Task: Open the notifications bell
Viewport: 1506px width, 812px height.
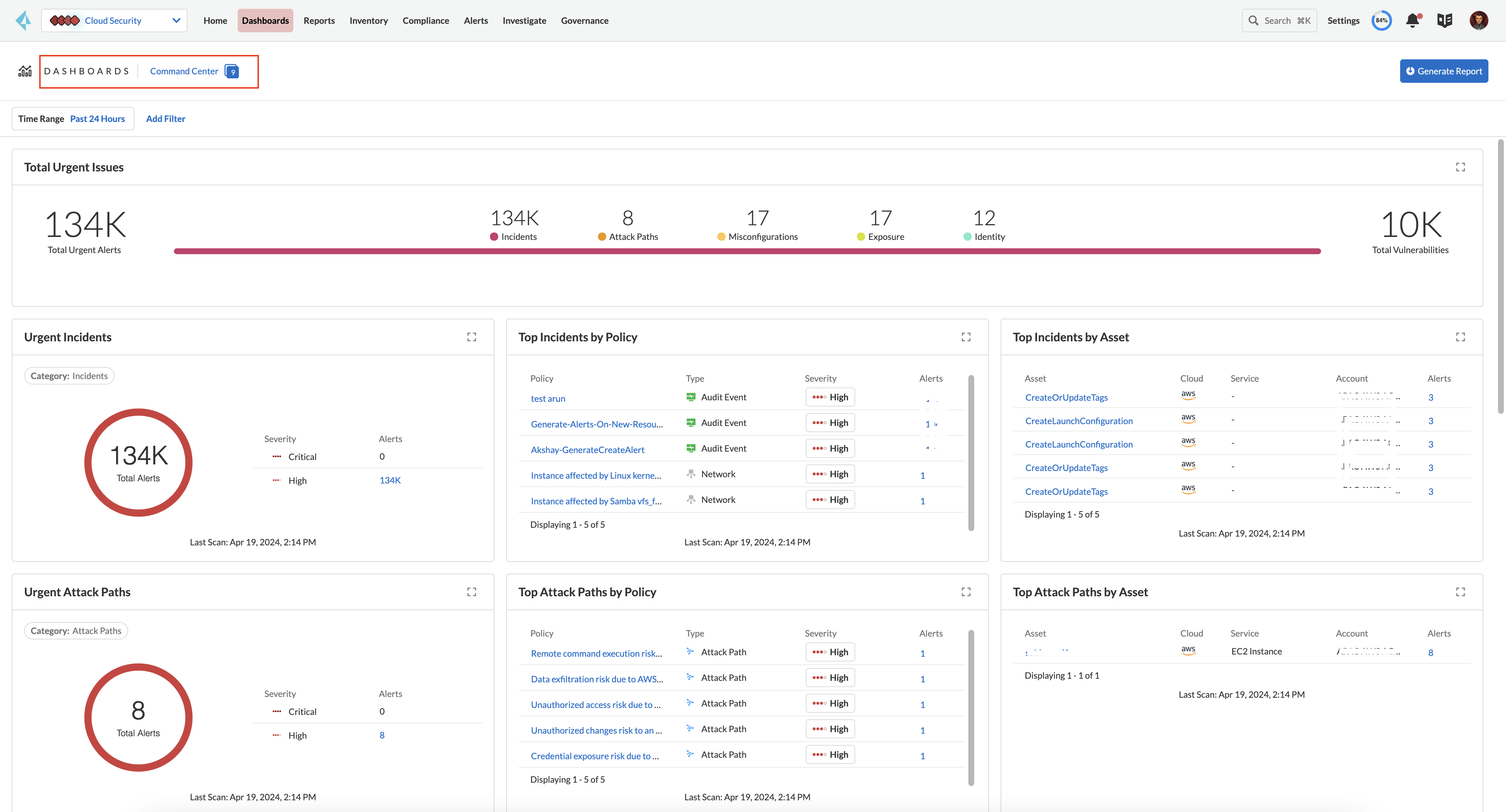Action: pyautogui.click(x=1413, y=21)
